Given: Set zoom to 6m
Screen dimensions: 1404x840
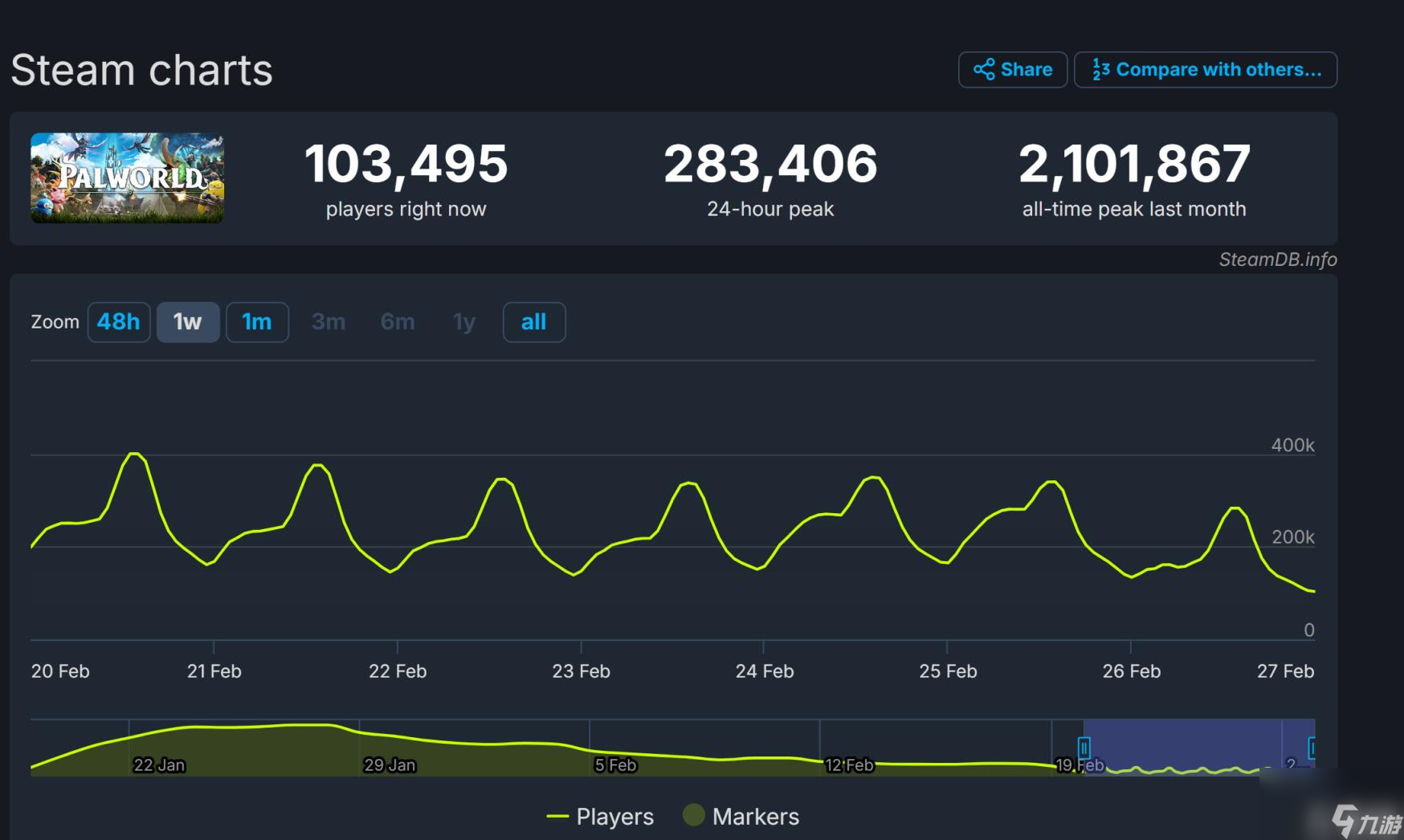Looking at the screenshot, I should 398,322.
